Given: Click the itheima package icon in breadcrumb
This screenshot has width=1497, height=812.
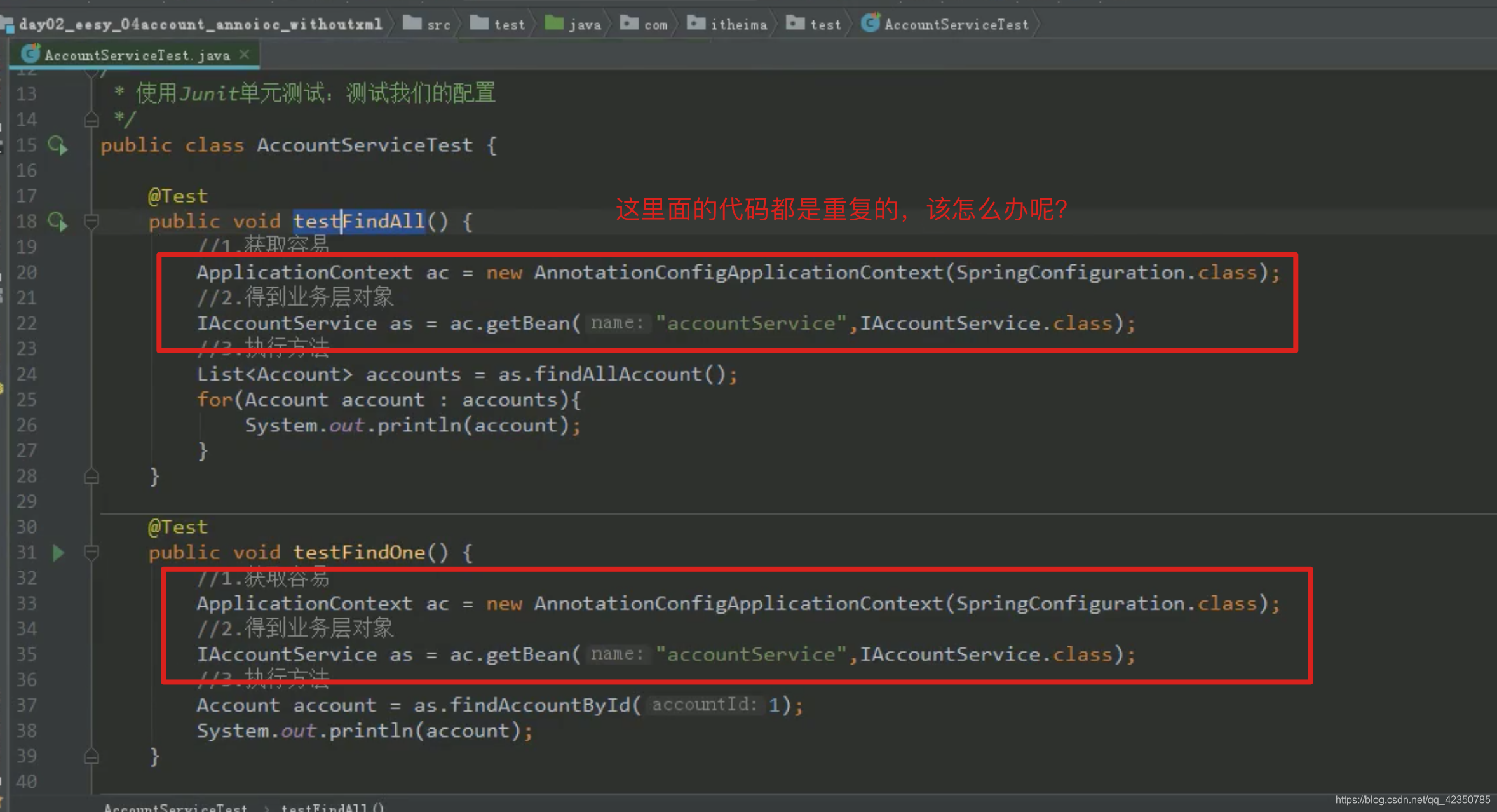Looking at the screenshot, I should tap(696, 24).
